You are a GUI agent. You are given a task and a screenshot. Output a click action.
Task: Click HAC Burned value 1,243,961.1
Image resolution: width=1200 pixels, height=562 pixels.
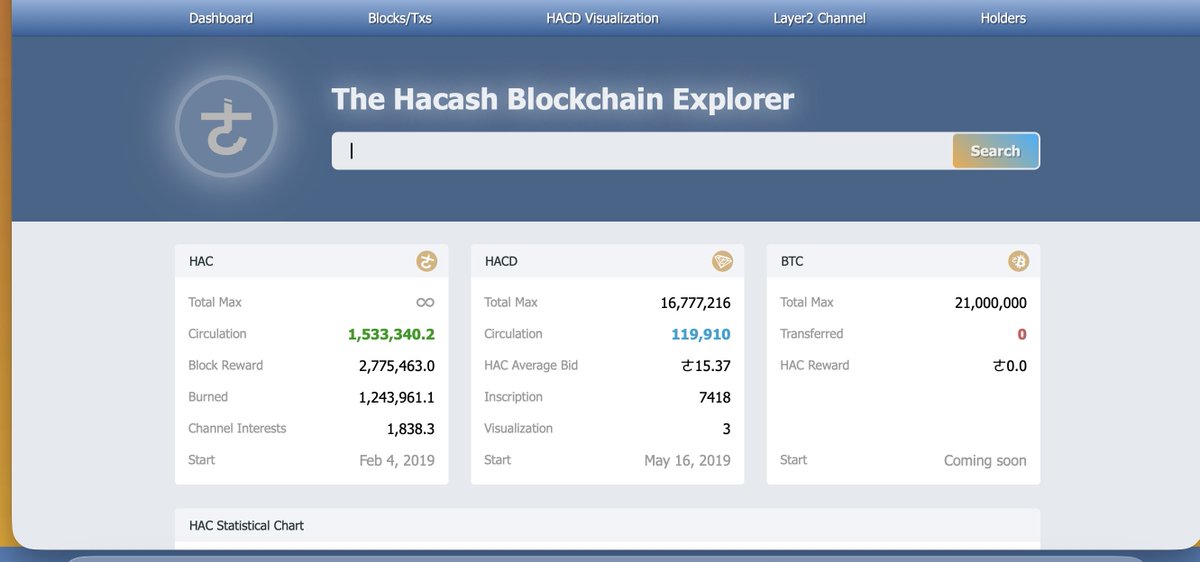click(397, 398)
